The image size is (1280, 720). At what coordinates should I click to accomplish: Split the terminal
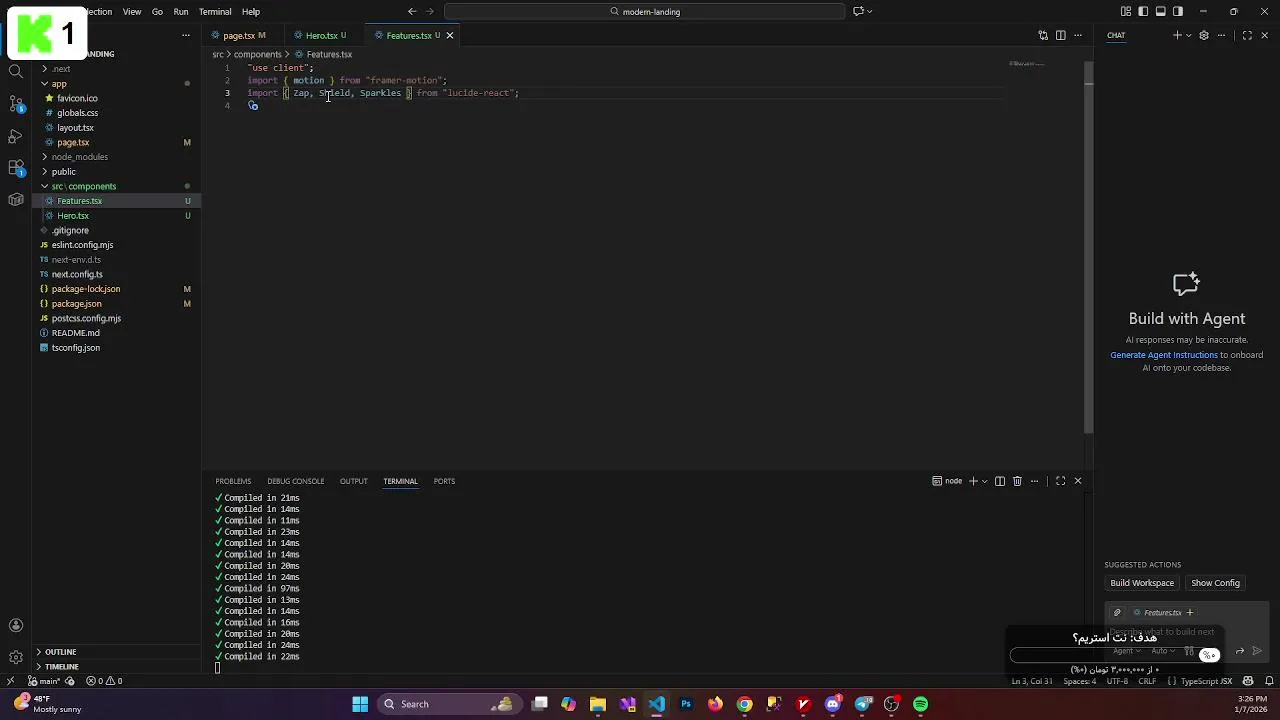[999, 481]
